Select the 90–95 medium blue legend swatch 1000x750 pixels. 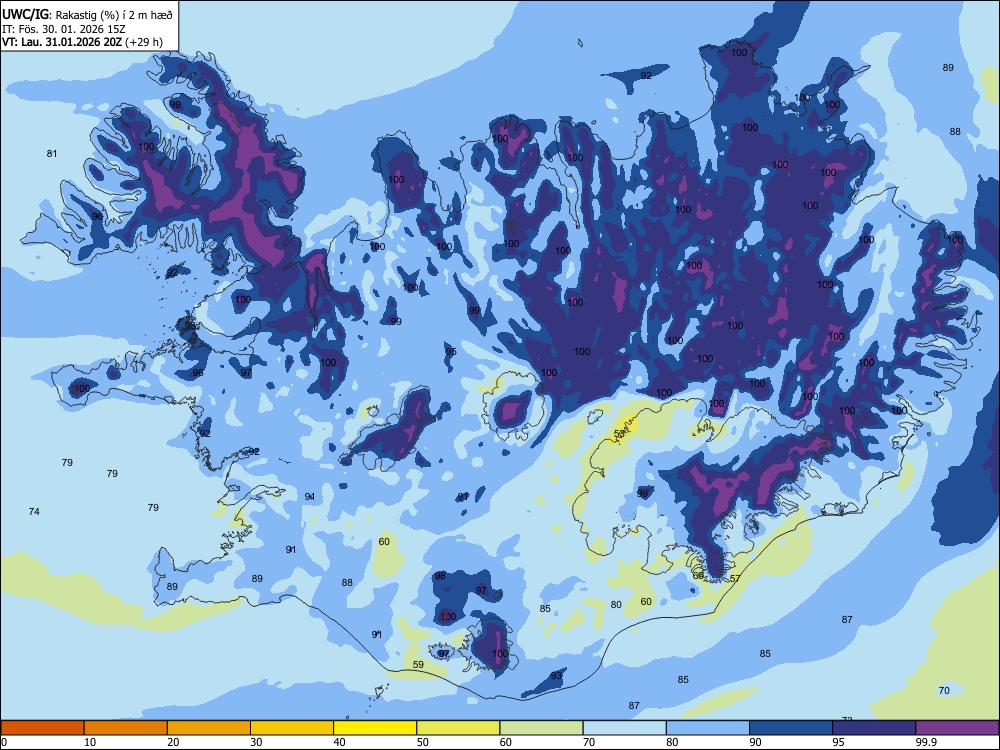pyautogui.click(x=791, y=728)
